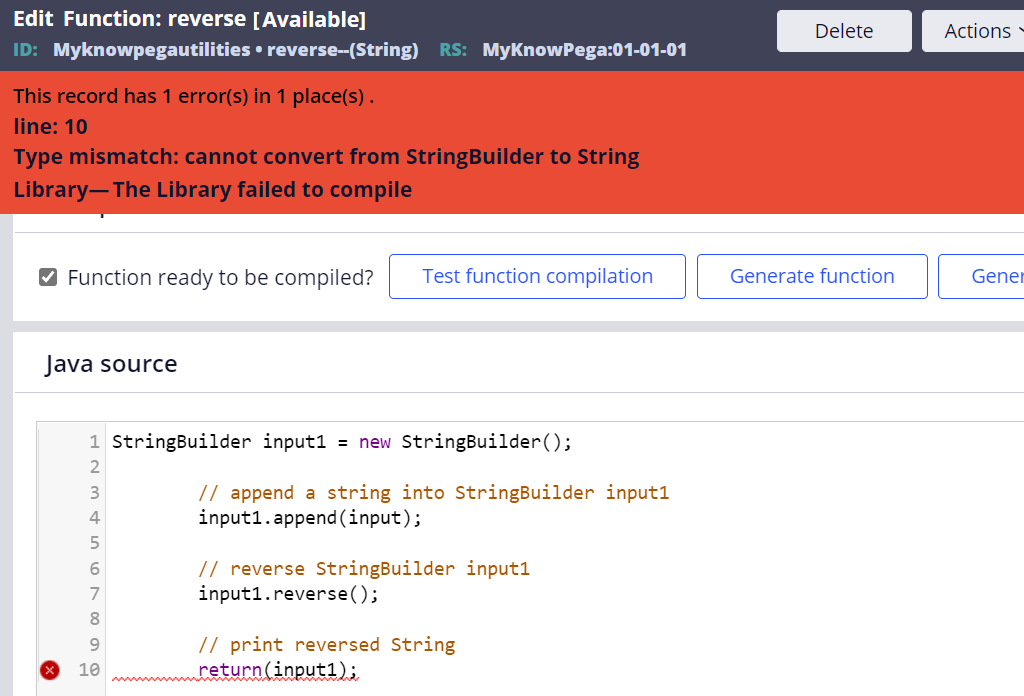
Task: Uncheck Function ready to be compiled checkbox
Action: click(x=48, y=277)
